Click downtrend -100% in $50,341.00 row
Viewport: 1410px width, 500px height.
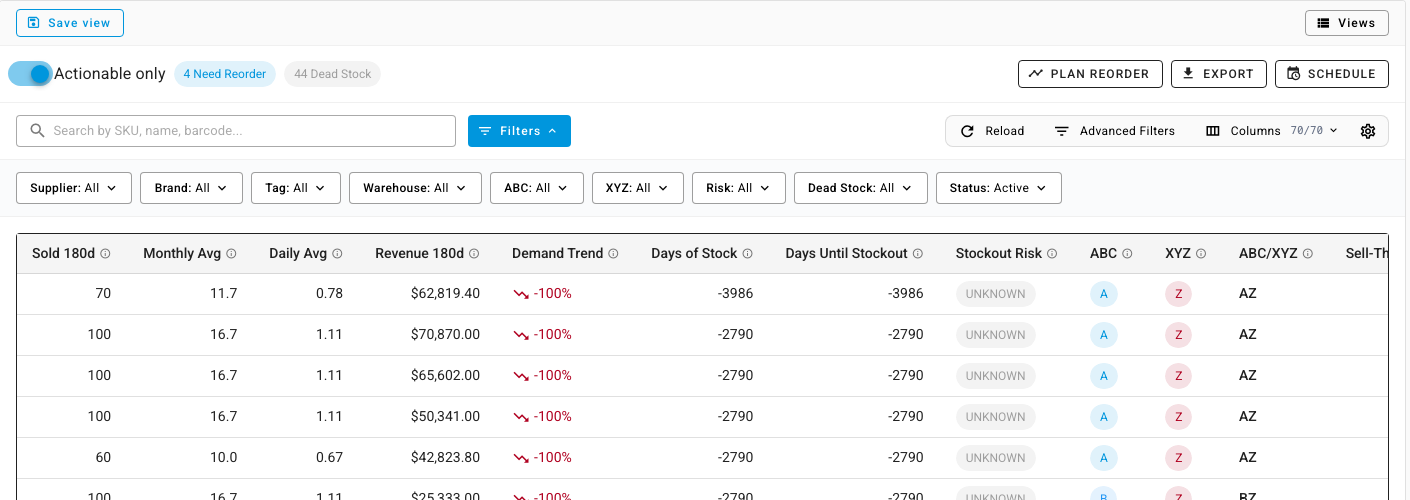click(x=542, y=417)
